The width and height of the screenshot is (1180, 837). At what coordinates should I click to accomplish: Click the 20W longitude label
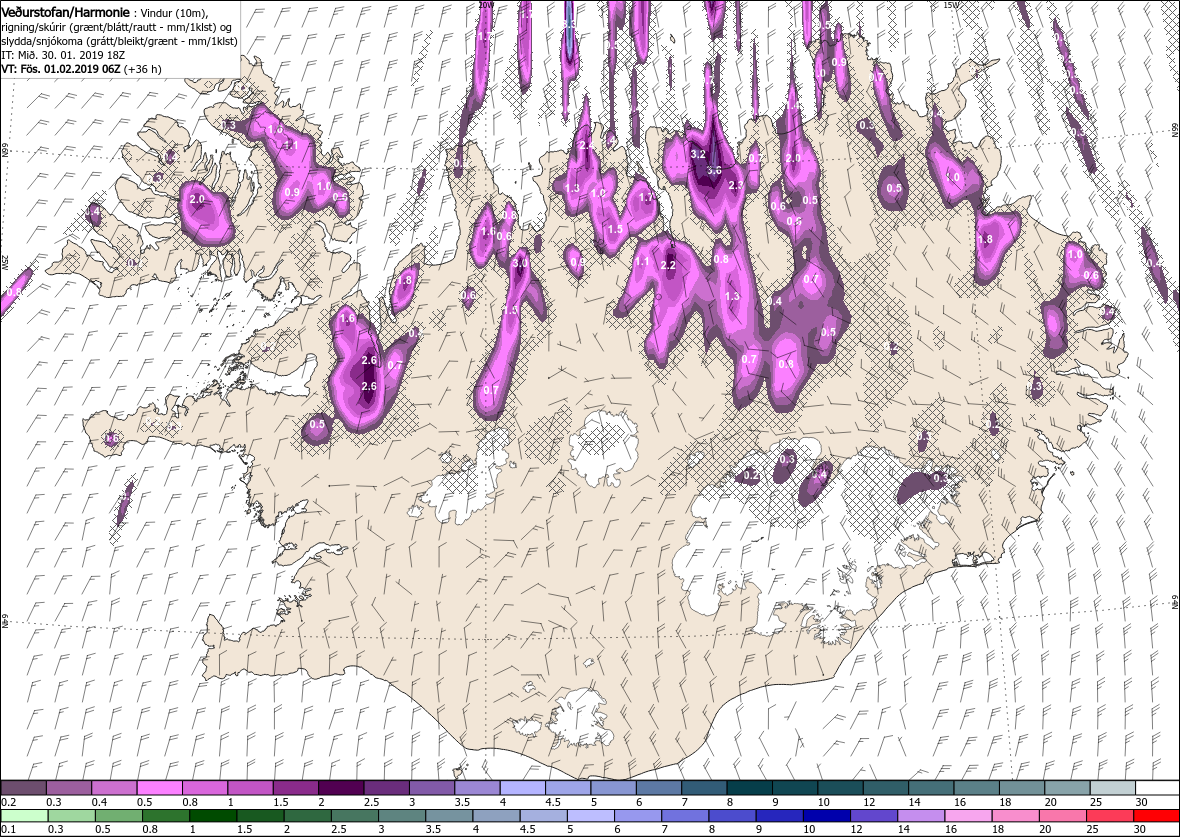click(x=486, y=4)
